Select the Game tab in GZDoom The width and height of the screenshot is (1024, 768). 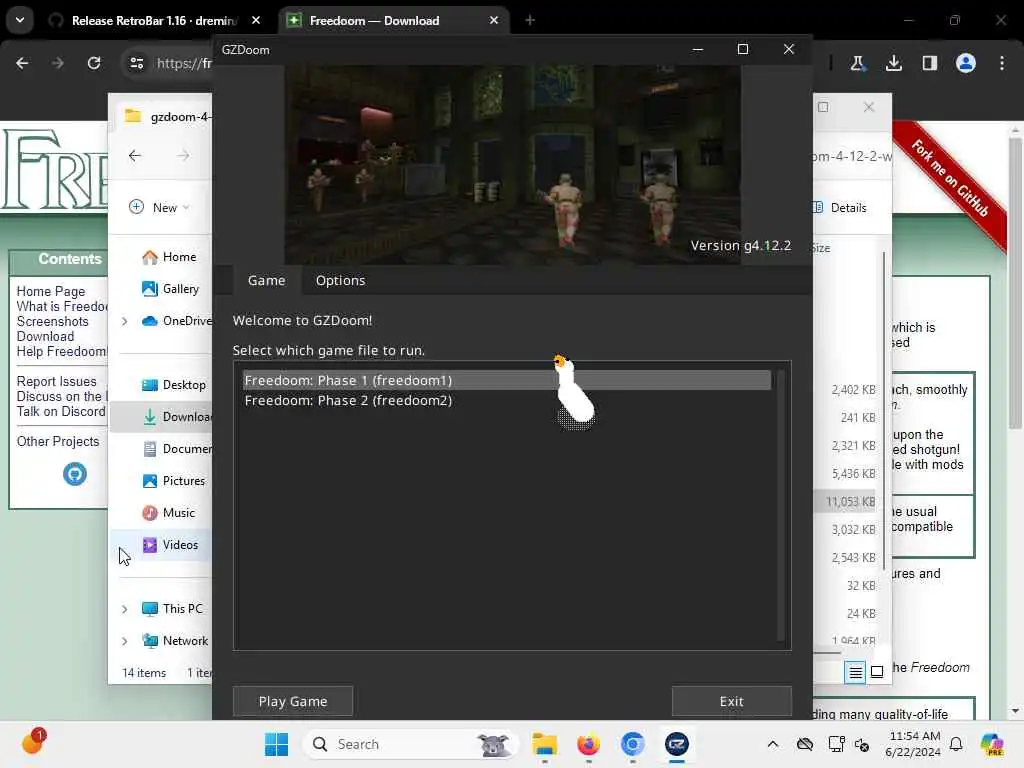tap(266, 280)
